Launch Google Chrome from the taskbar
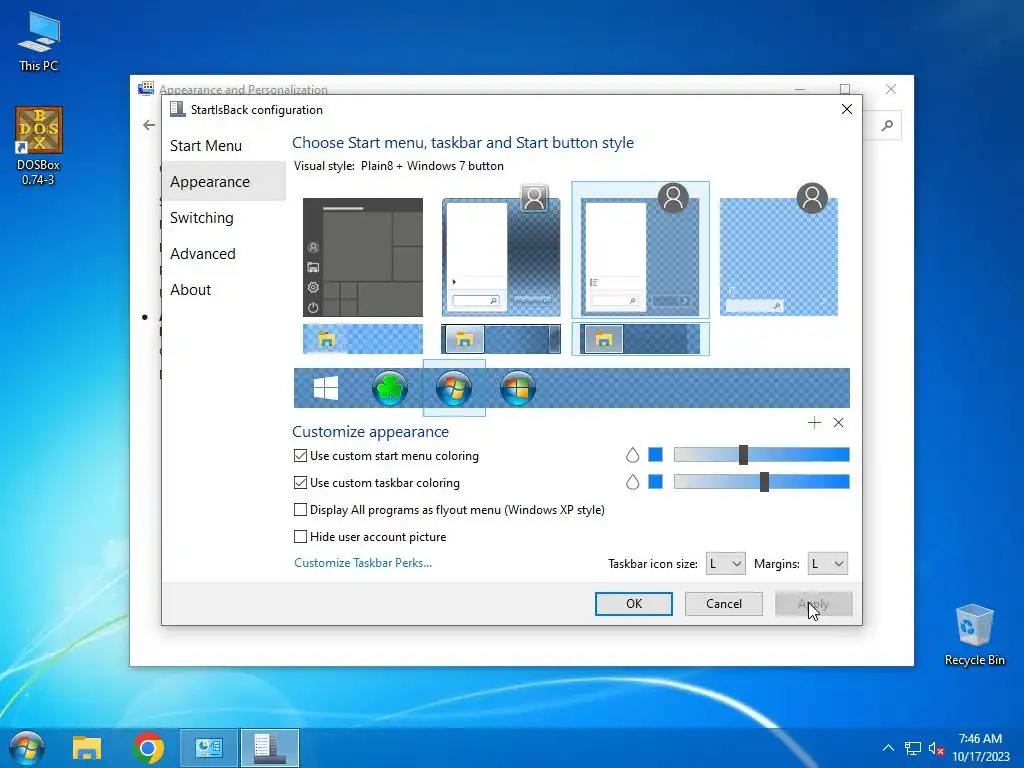This screenshot has width=1024, height=768. point(148,748)
